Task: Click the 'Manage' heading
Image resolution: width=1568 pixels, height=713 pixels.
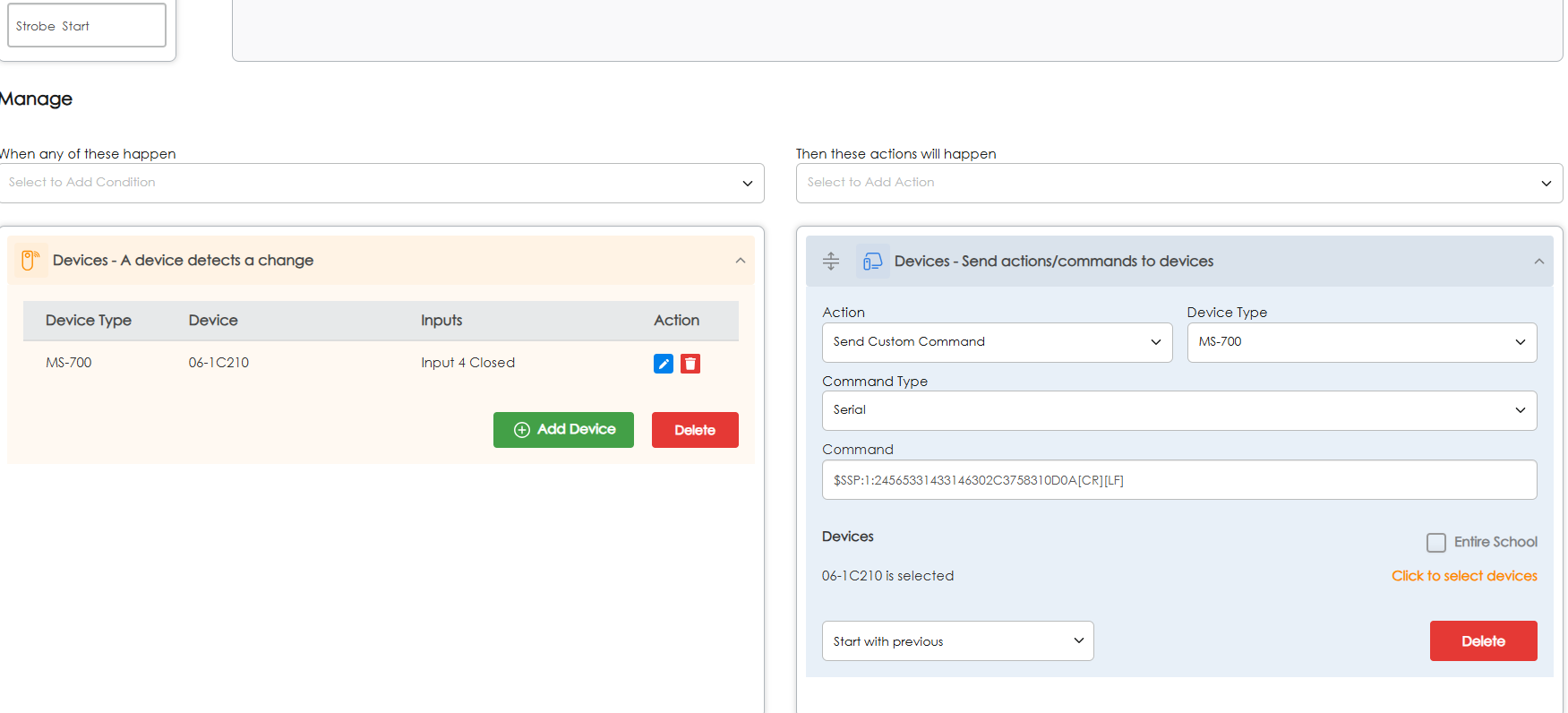Action: 36,99
